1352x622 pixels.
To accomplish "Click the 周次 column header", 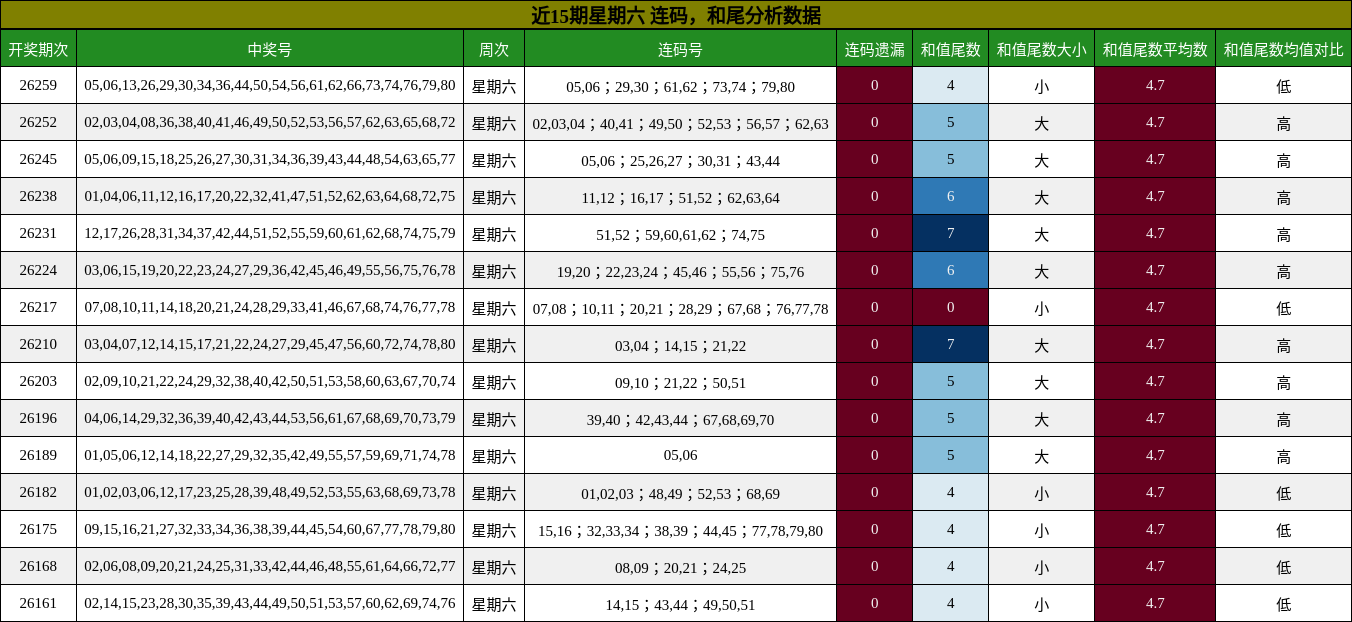I will point(494,49).
